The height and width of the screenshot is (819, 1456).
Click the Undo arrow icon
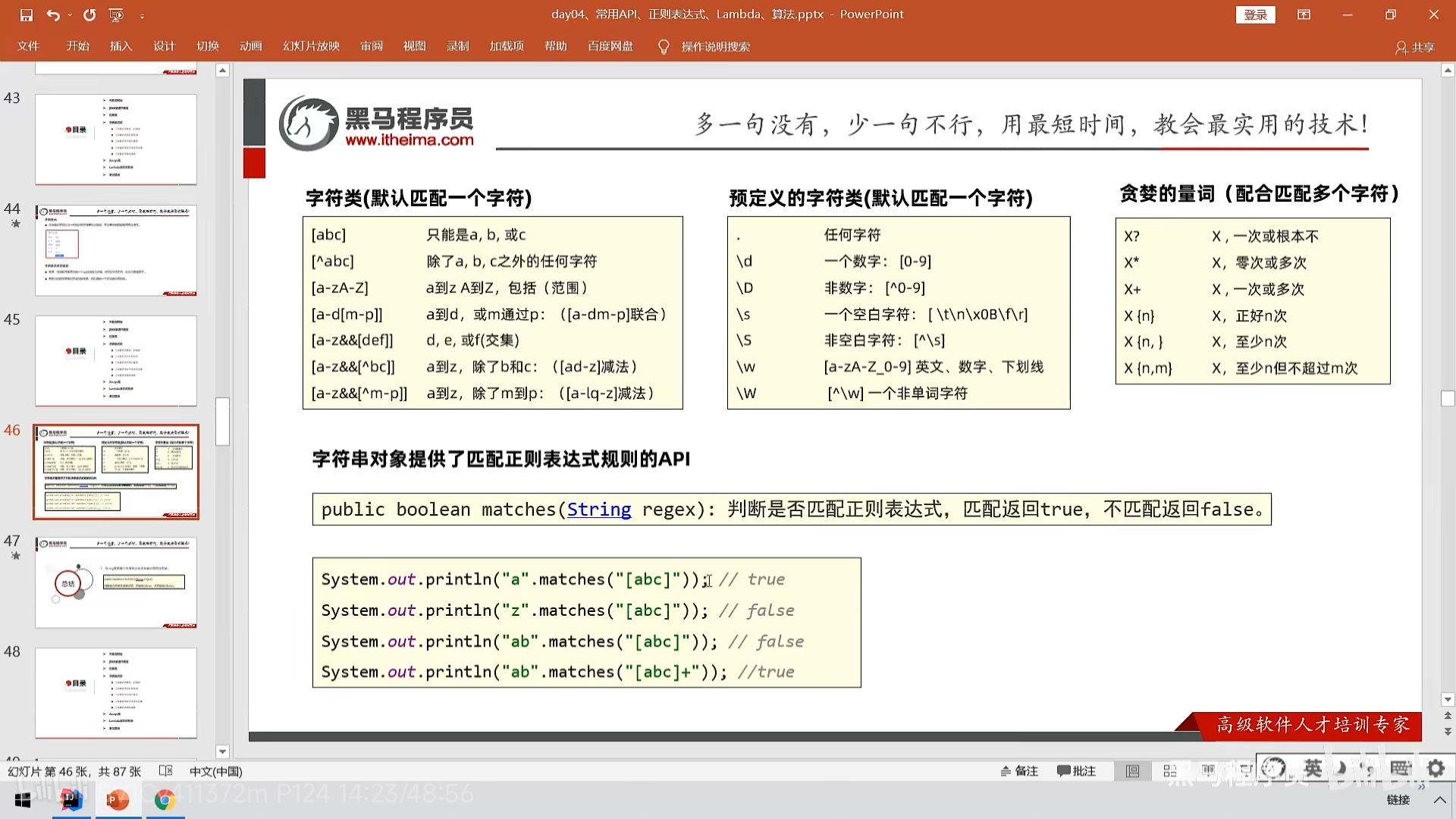coord(52,14)
